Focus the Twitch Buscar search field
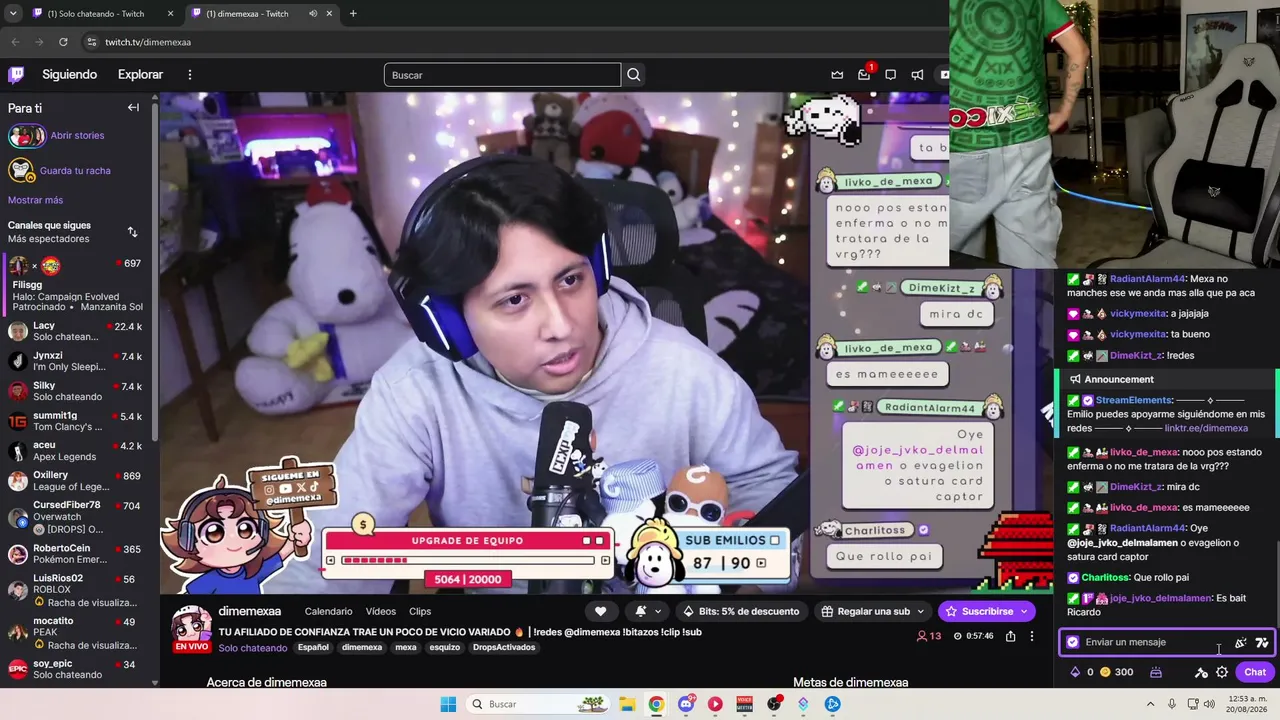 pyautogui.click(x=502, y=75)
